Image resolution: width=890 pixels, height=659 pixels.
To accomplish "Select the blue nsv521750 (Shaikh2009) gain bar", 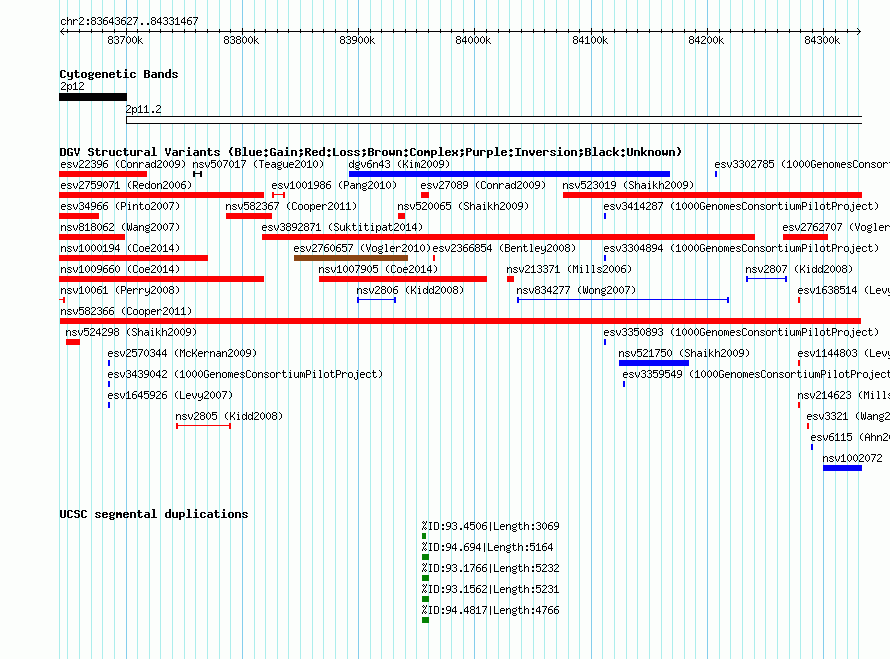I will click(x=654, y=363).
